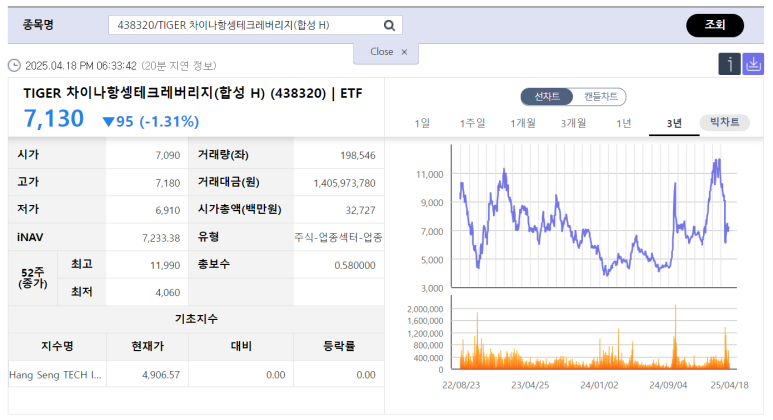Image resolution: width=773 pixels, height=420 pixels.
Task: Click the orange volume chart area
Action: point(594,333)
